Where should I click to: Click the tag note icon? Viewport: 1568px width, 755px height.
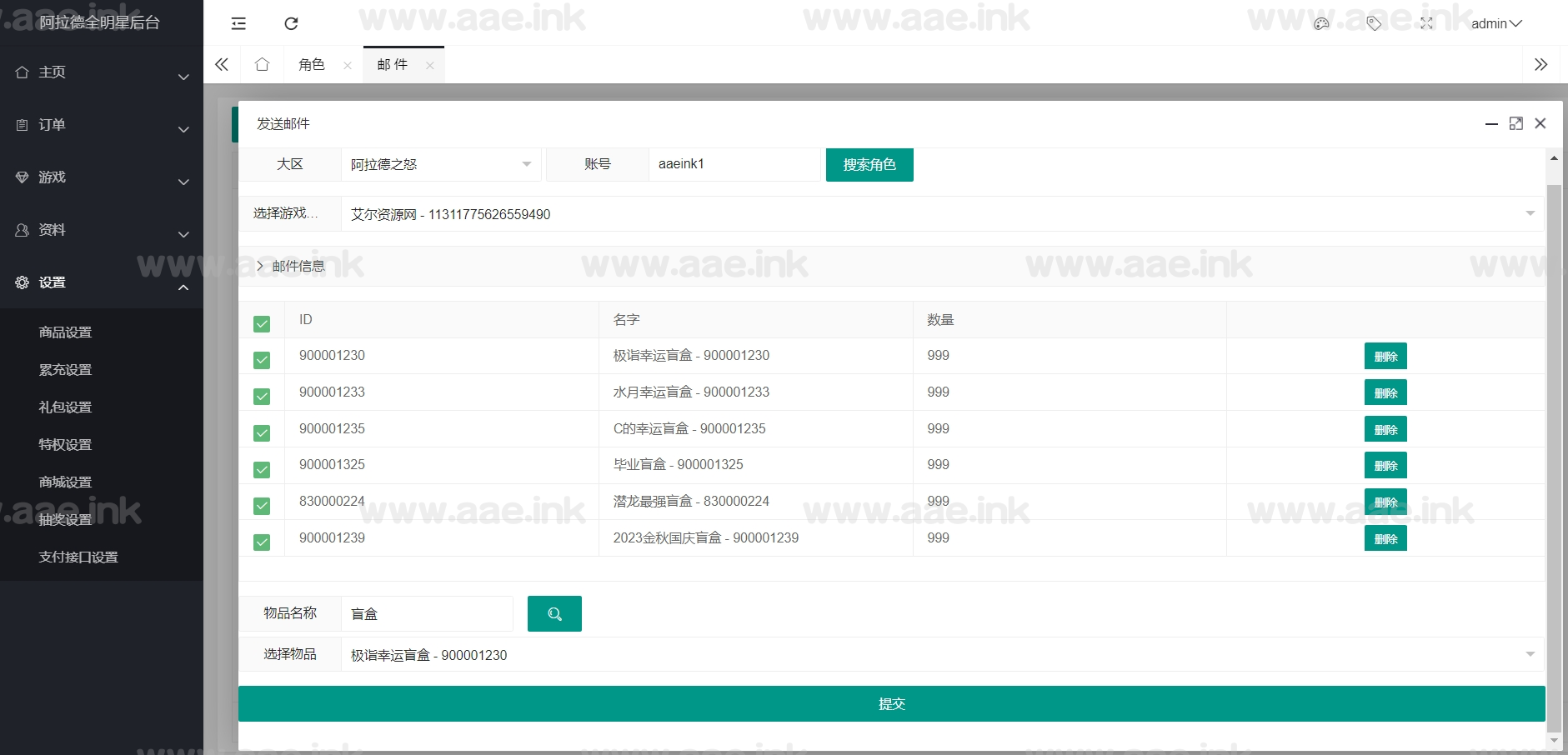(x=1374, y=23)
